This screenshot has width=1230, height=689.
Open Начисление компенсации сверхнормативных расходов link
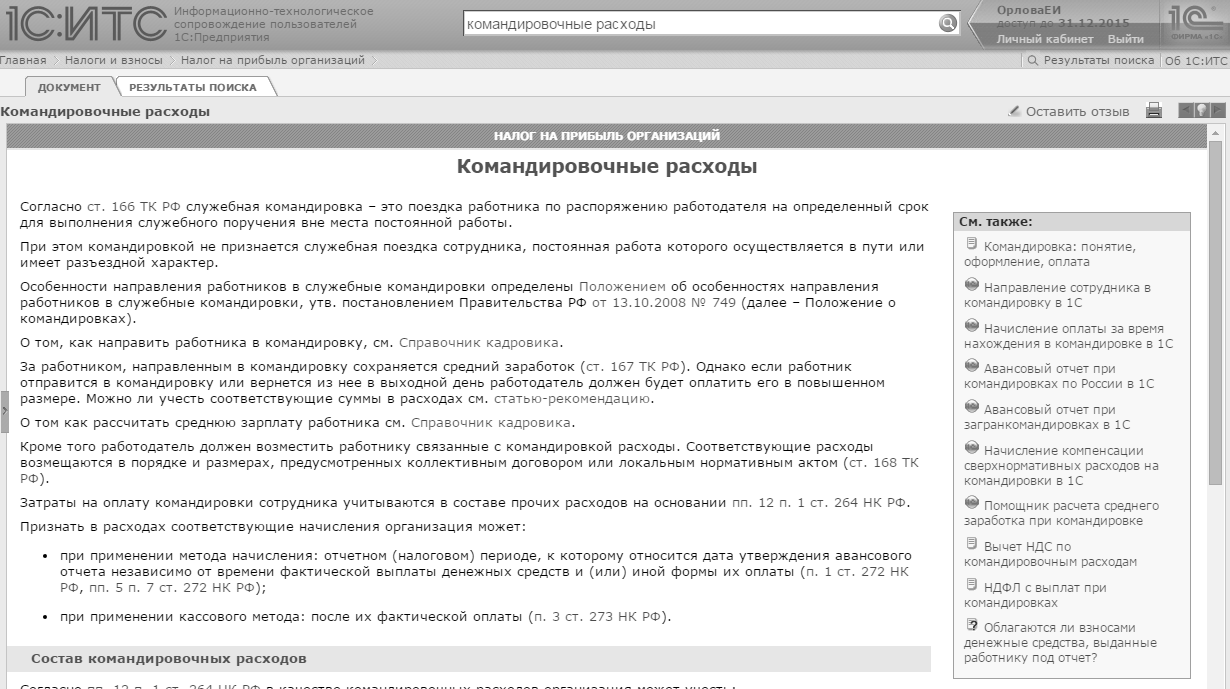point(1061,465)
